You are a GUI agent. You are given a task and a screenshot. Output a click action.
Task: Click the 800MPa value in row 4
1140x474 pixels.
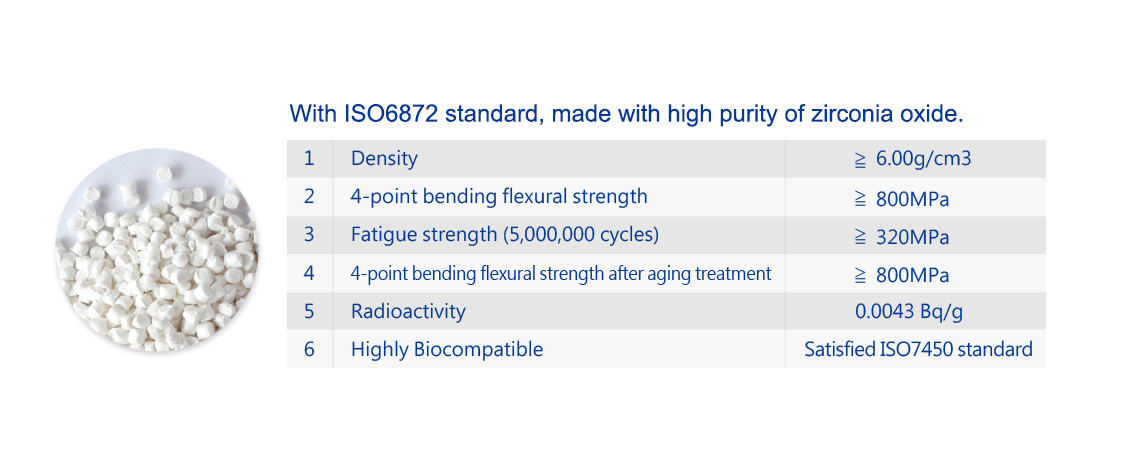(x=902, y=276)
